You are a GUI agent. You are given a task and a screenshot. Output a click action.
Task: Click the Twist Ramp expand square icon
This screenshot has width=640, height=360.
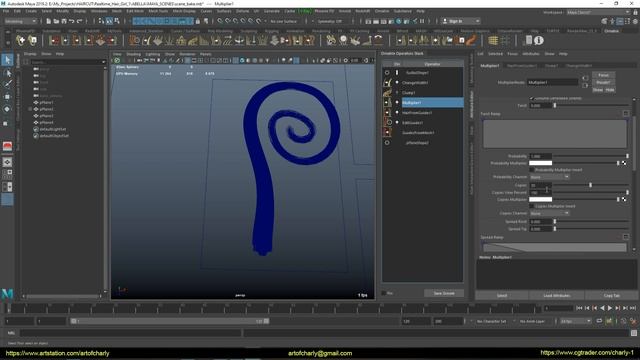(x=625, y=113)
